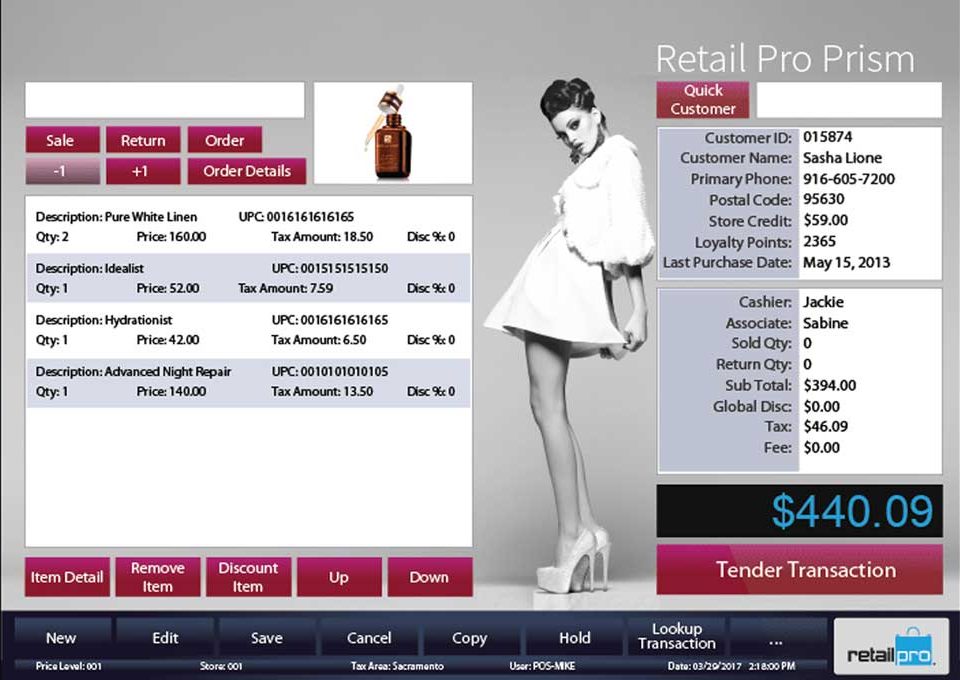Open Order Details
Image resolution: width=960 pixels, height=680 pixels.
coord(247,171)
